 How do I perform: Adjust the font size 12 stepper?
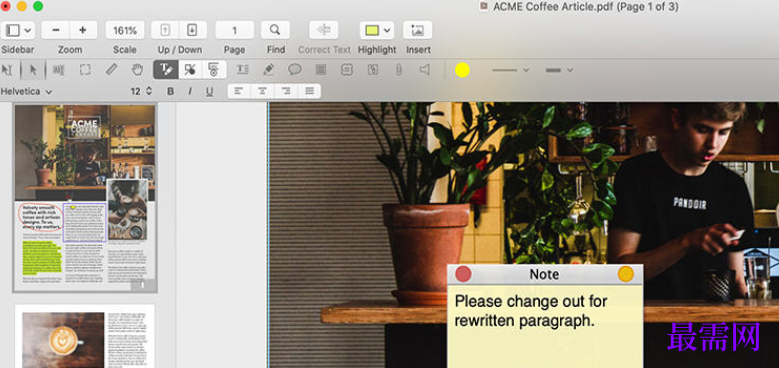tap(149, 91)
